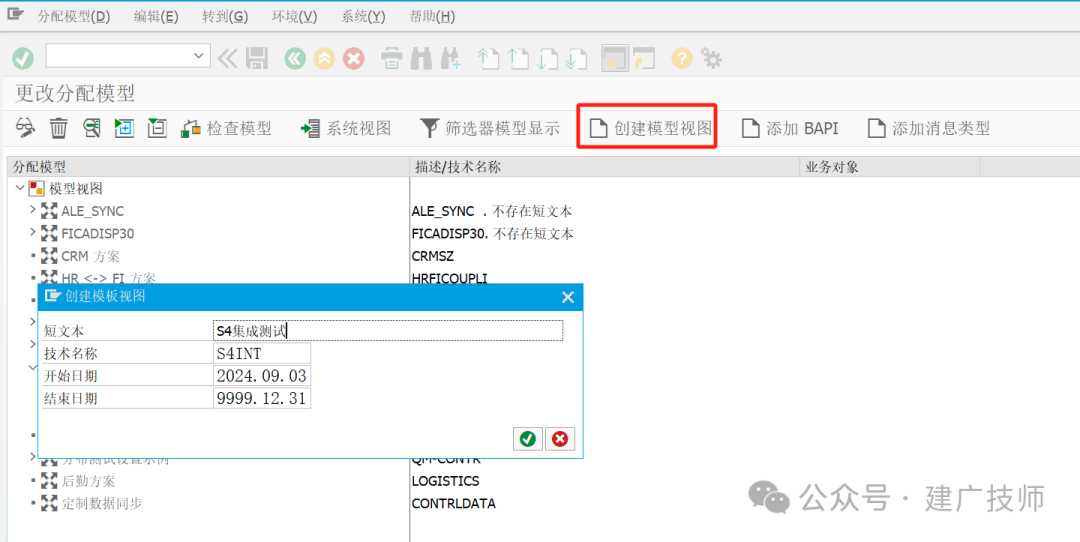
Task: Go to First Page icon
Action: point(488,59)
